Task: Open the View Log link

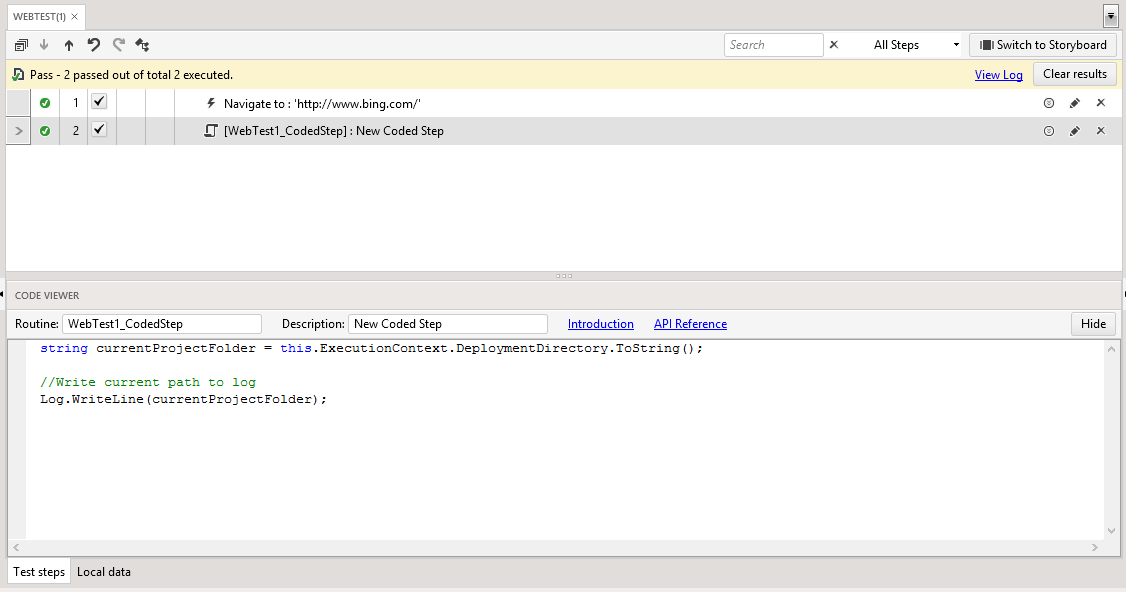Action: pyautogui.click(x=998, y=75)
